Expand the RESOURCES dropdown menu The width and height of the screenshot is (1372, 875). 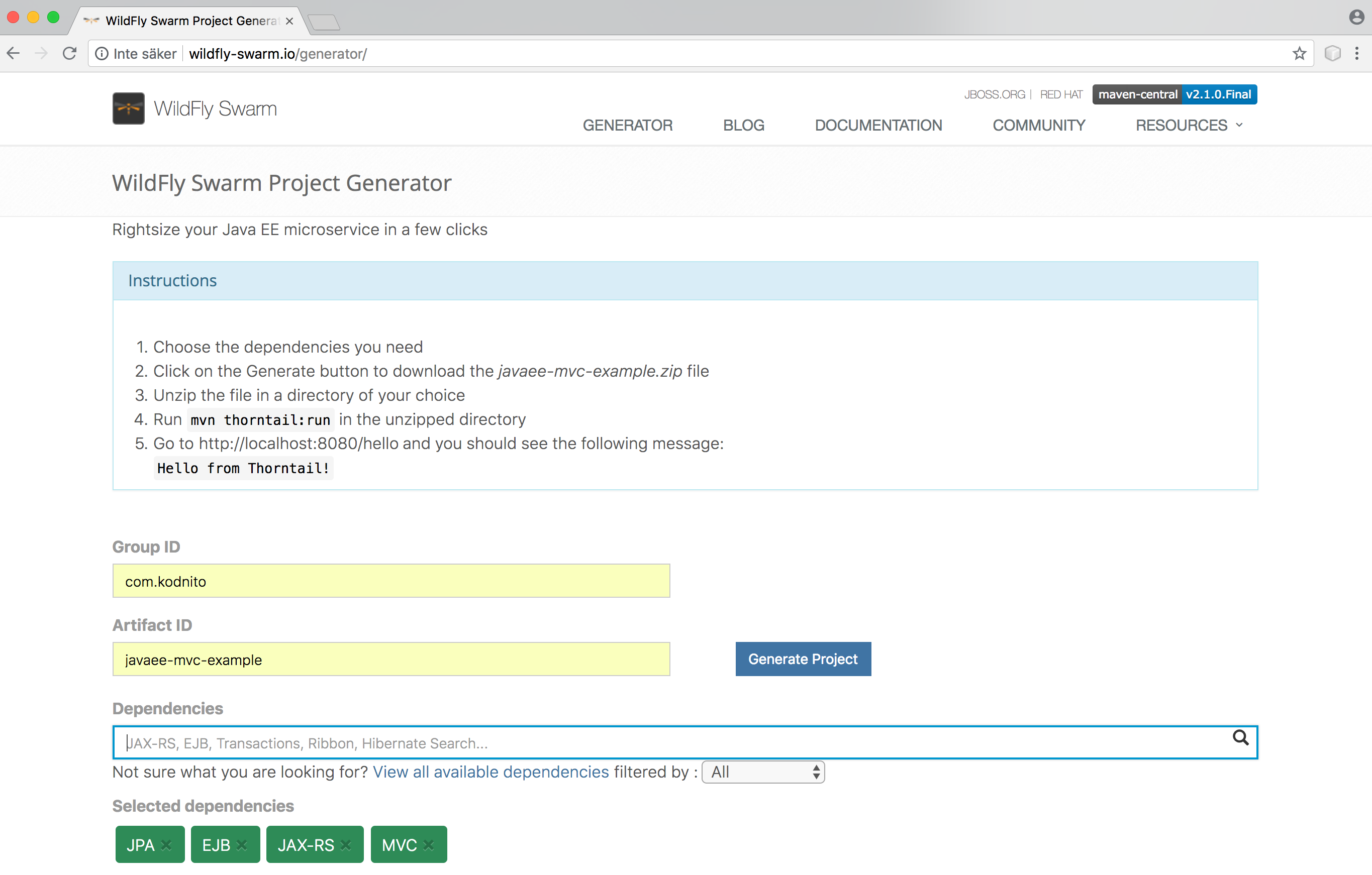coord(1189,125)
